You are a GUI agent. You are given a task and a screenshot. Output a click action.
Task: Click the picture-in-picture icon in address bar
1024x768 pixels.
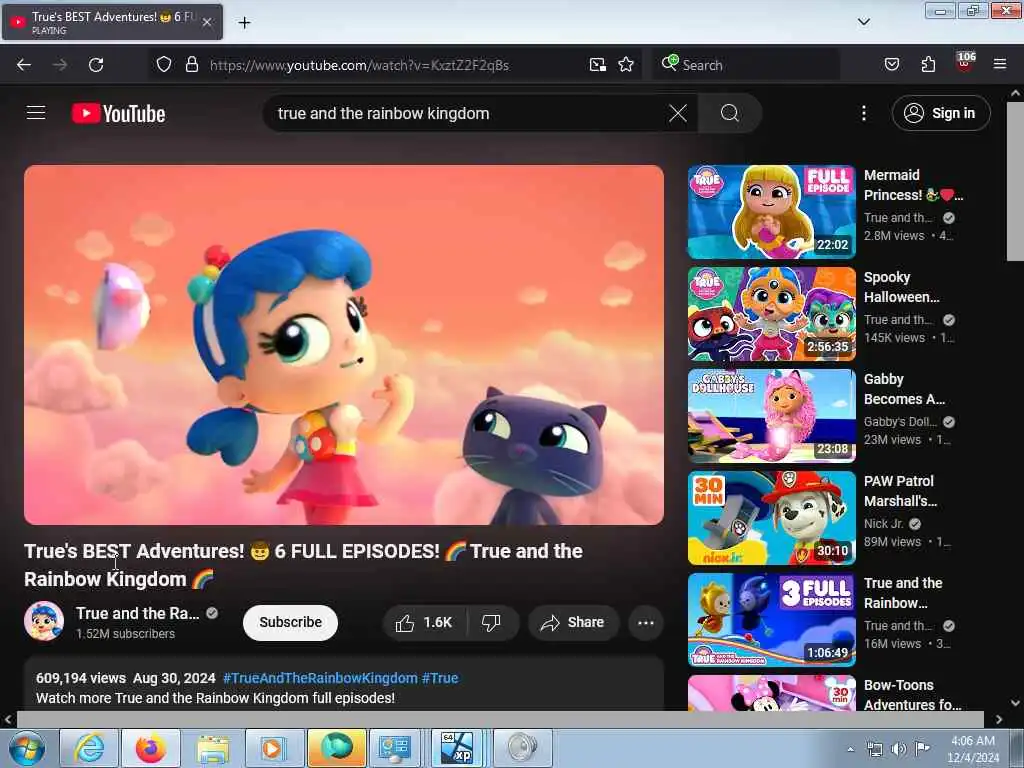click(x=598, y=65)
